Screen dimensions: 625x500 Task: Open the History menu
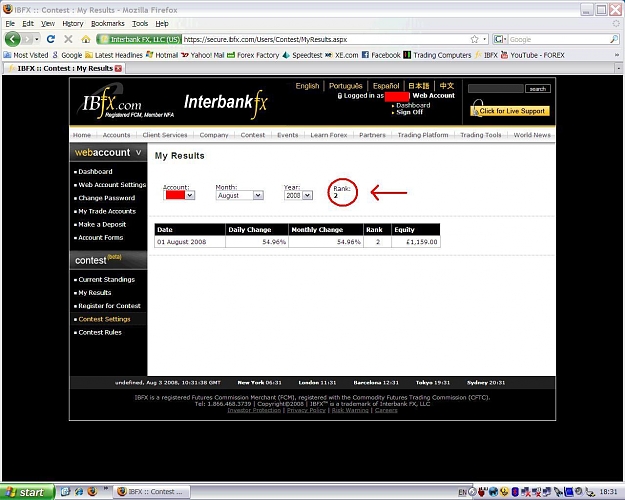coord(73,24)
